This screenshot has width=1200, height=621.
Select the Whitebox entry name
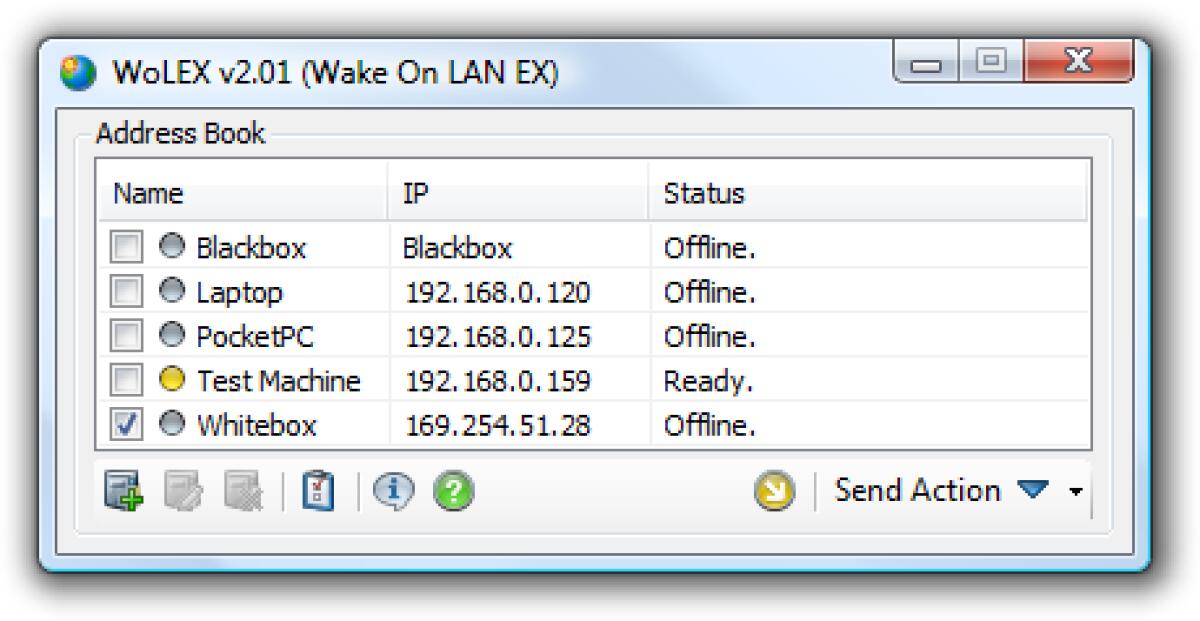pyautogui.click(x=256, y=426)
